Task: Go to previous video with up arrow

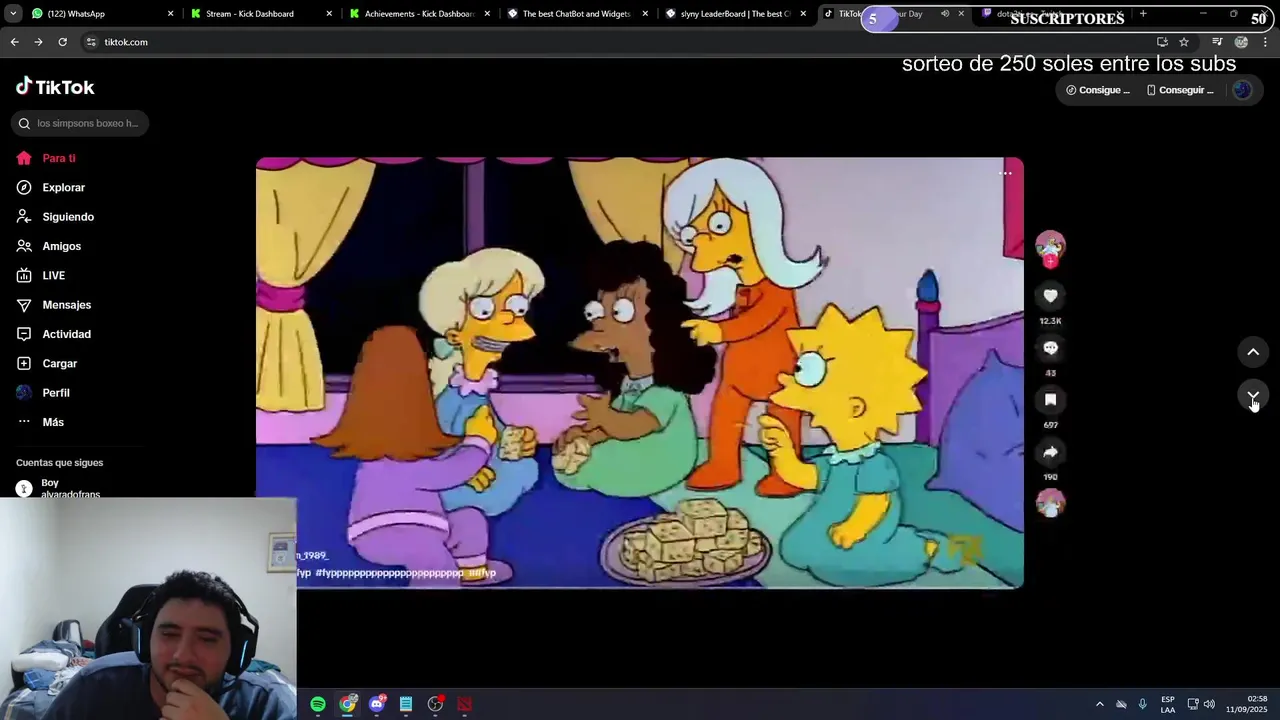Action: tap(1253, 352)
